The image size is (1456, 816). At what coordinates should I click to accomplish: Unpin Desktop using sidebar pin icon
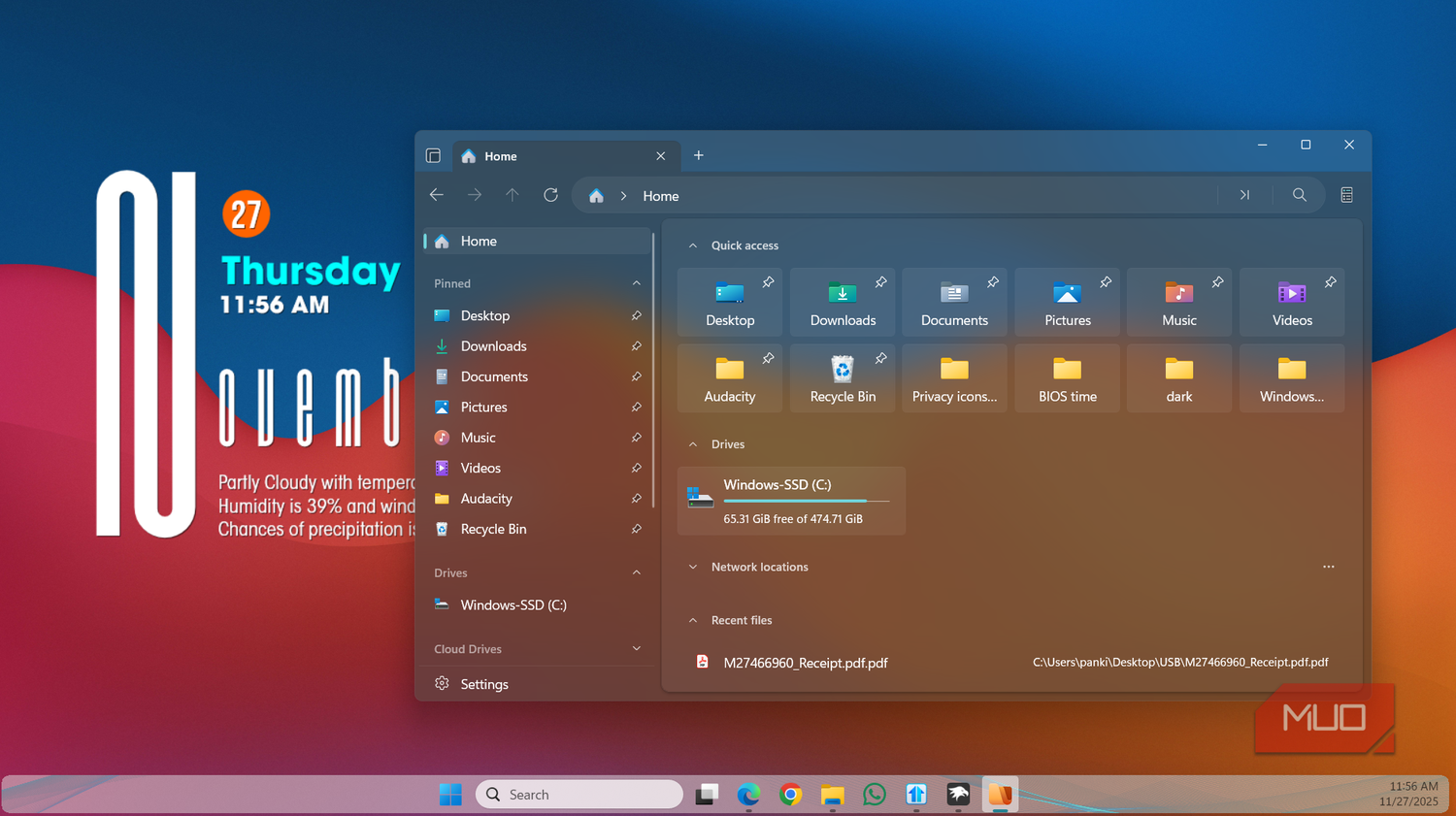[637, 315]
